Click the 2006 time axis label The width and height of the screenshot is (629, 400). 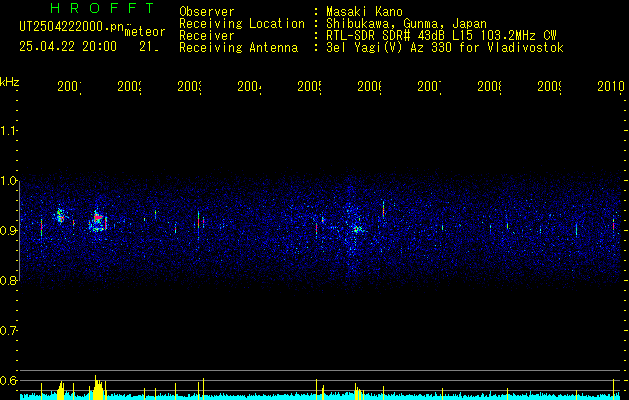pyautogui.click(x=370, y=86)
